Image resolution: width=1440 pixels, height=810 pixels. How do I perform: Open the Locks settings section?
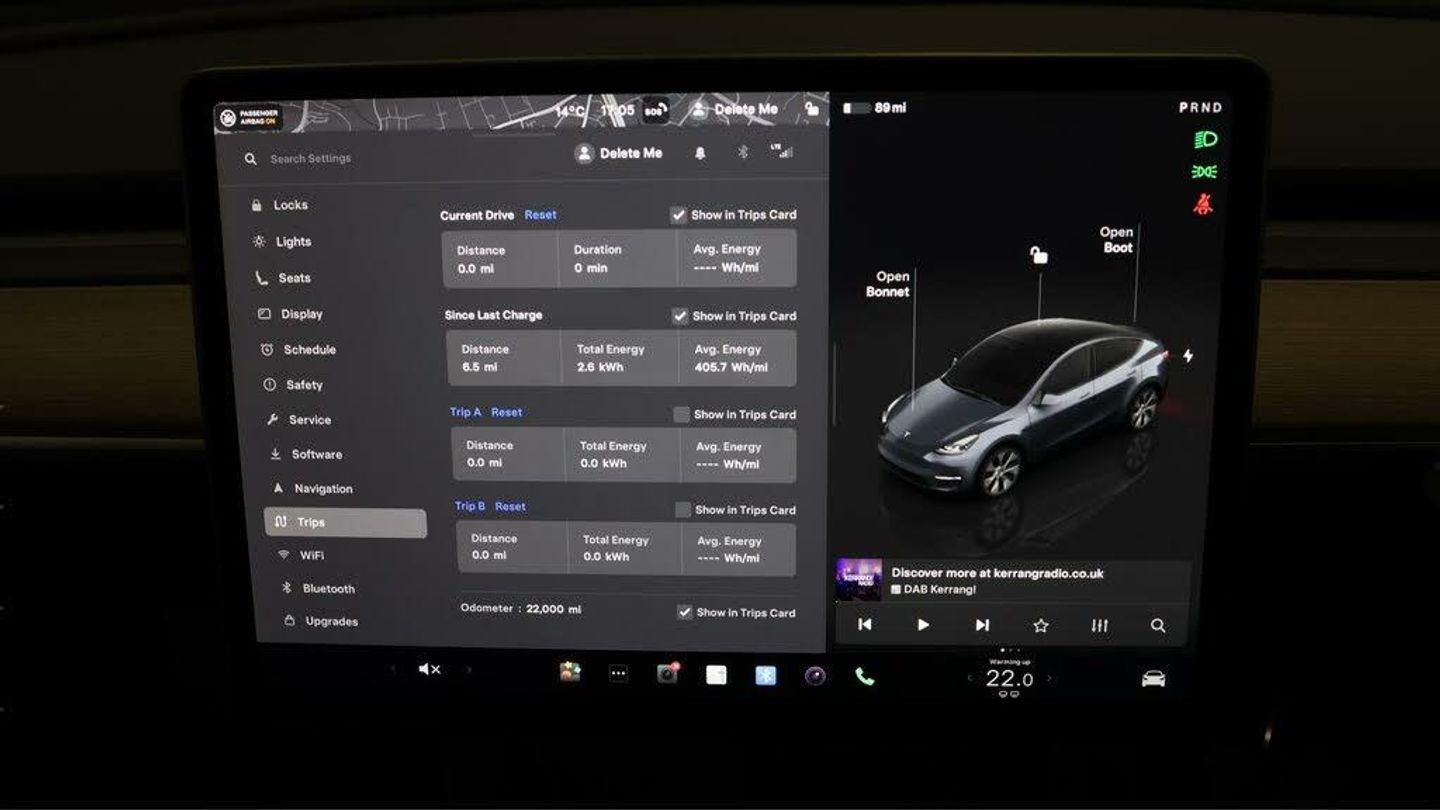point(280,205)
